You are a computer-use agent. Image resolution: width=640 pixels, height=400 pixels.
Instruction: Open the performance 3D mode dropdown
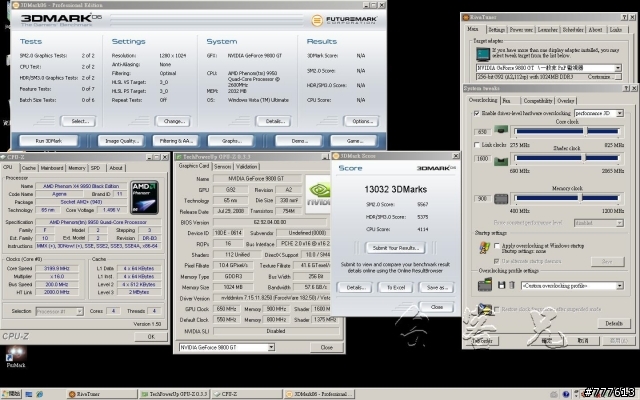coord(620,113)
